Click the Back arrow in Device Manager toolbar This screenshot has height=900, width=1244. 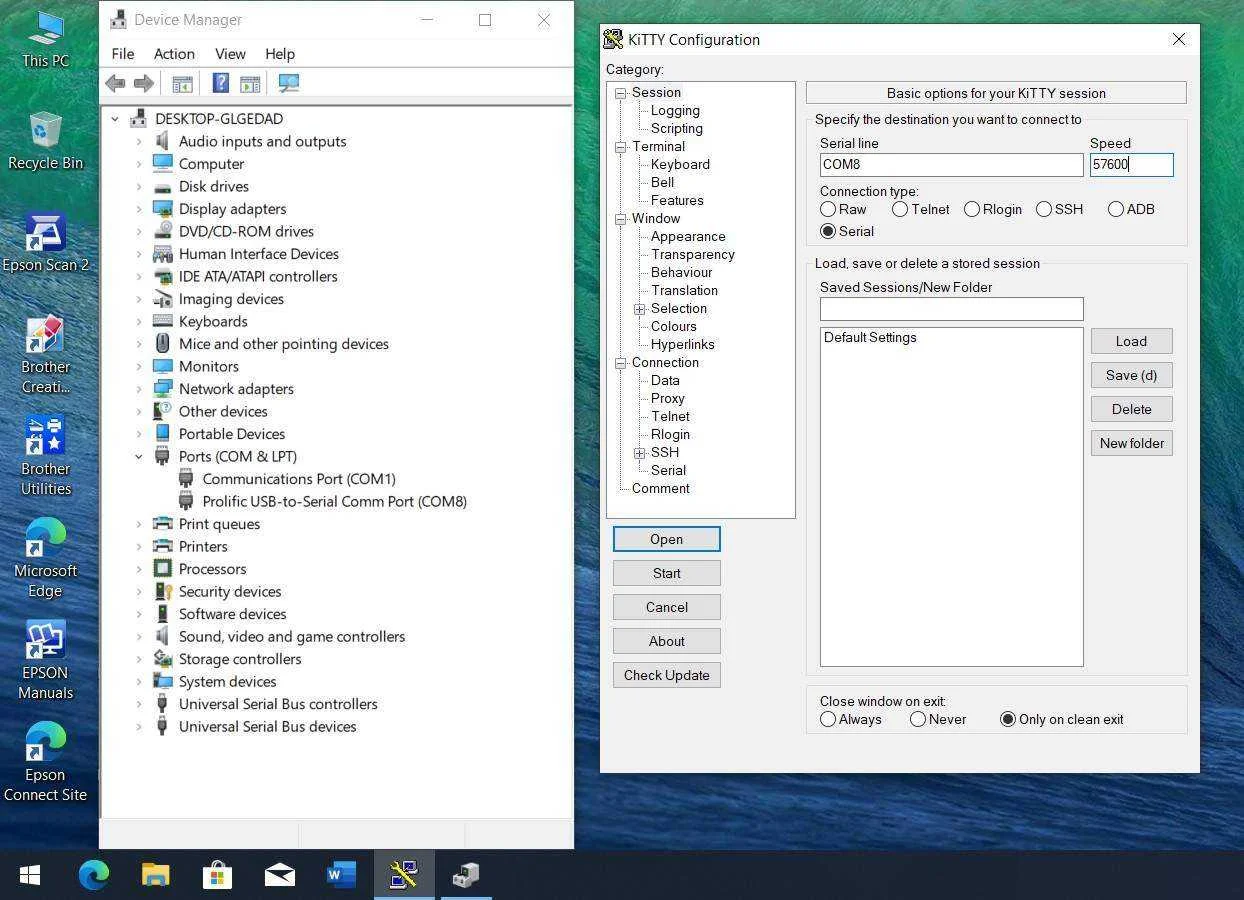[115, 84]
